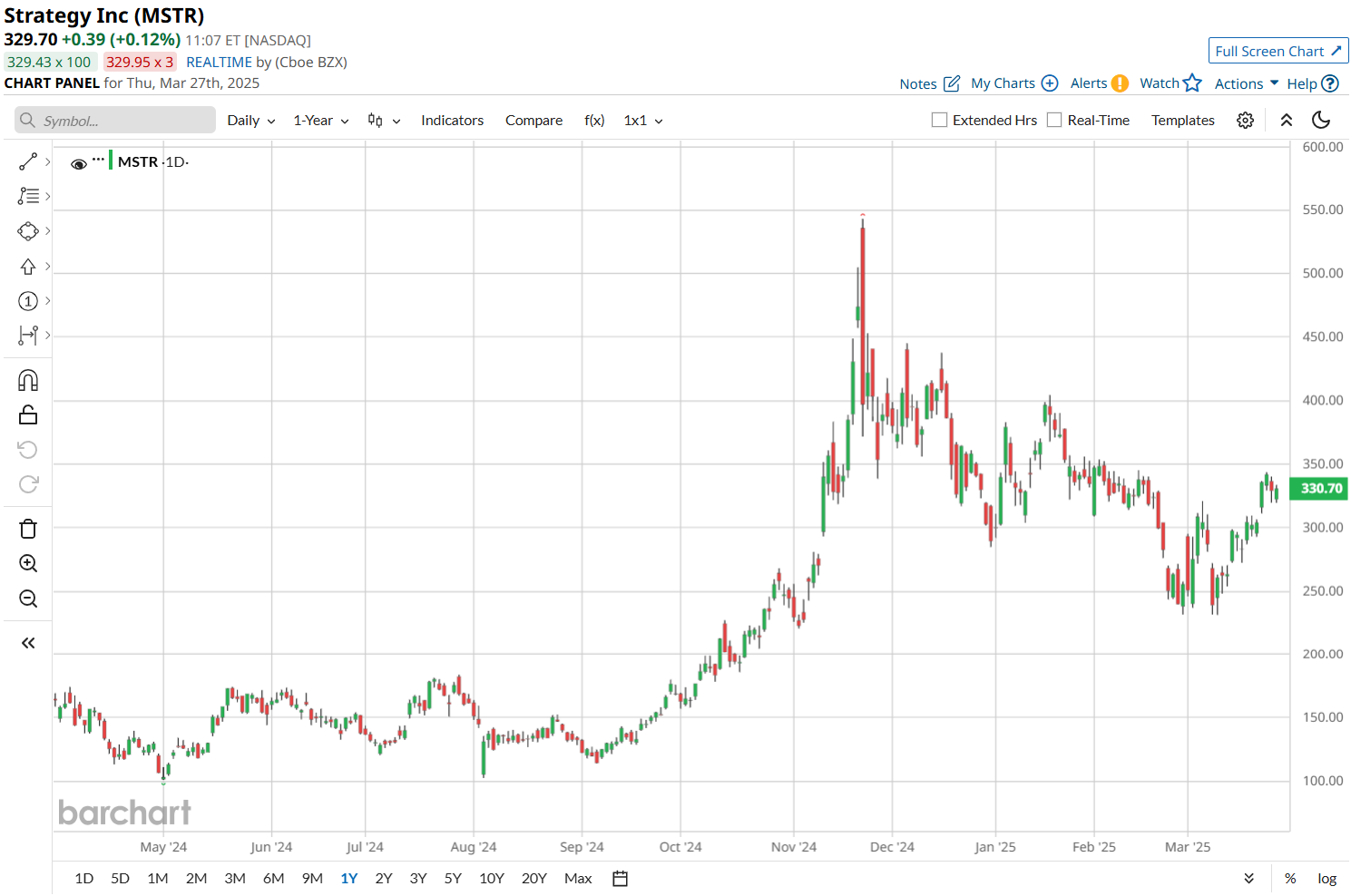This screenshot has height=896, width=1351.
Task: Open the f(x) expressions menu
Action: pos(594,121)
